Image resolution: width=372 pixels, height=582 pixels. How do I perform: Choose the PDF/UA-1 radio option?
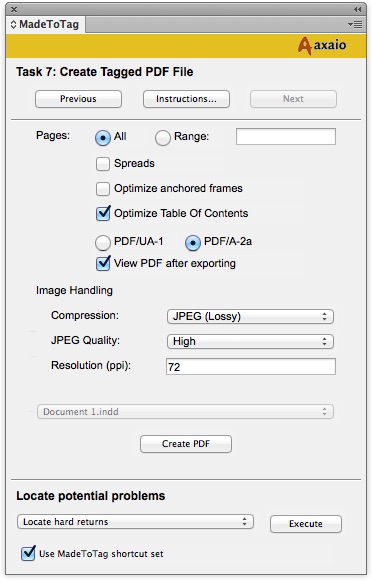point(103,243)
